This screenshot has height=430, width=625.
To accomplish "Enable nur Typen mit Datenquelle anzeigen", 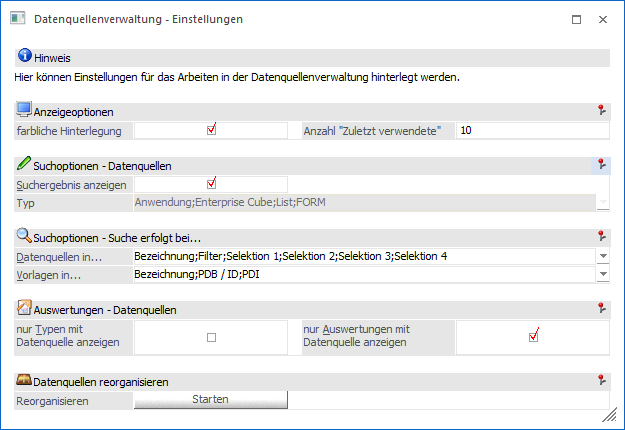I will (211, 338).
